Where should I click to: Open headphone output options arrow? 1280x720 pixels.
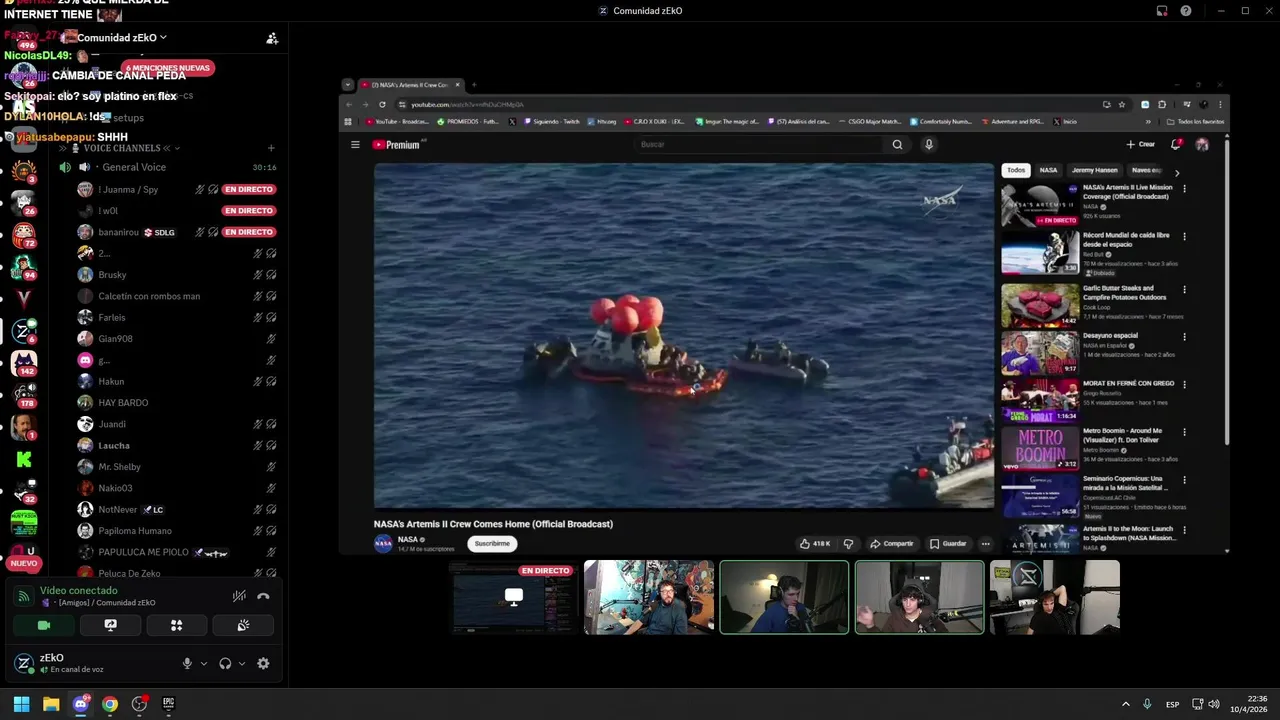tap(242, 663)
